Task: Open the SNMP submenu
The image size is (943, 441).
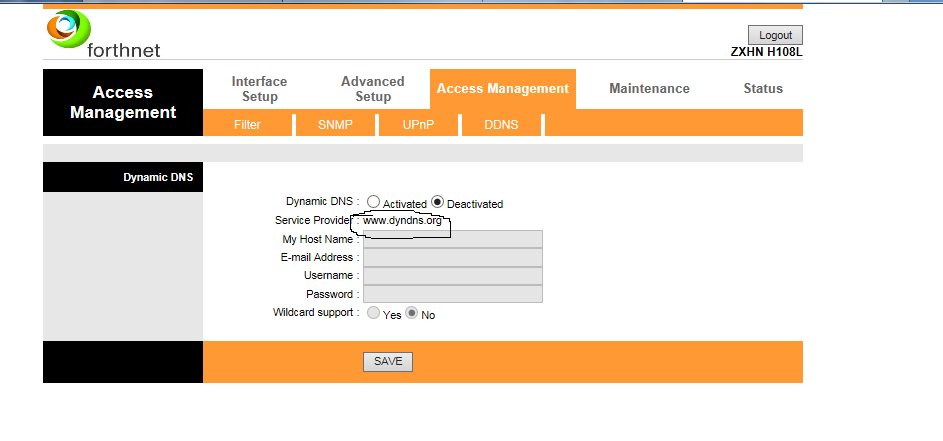Action: 335,125
